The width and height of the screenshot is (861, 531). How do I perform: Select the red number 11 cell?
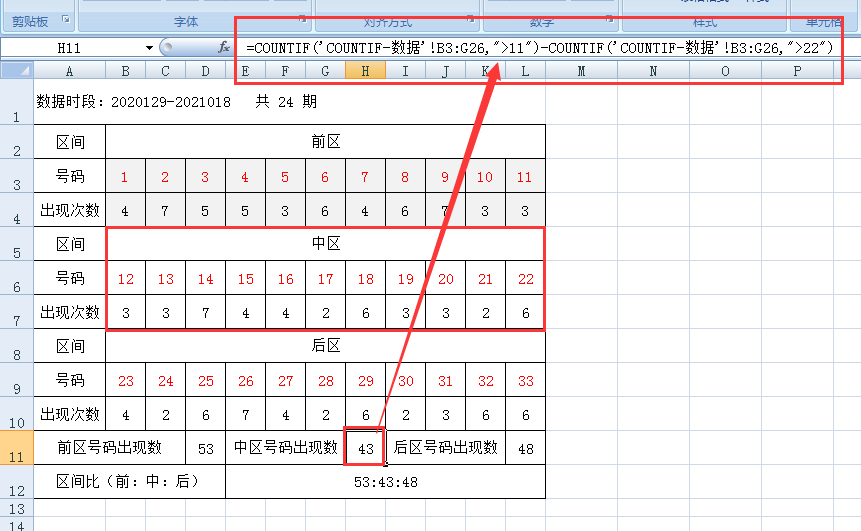pos(525,176)
